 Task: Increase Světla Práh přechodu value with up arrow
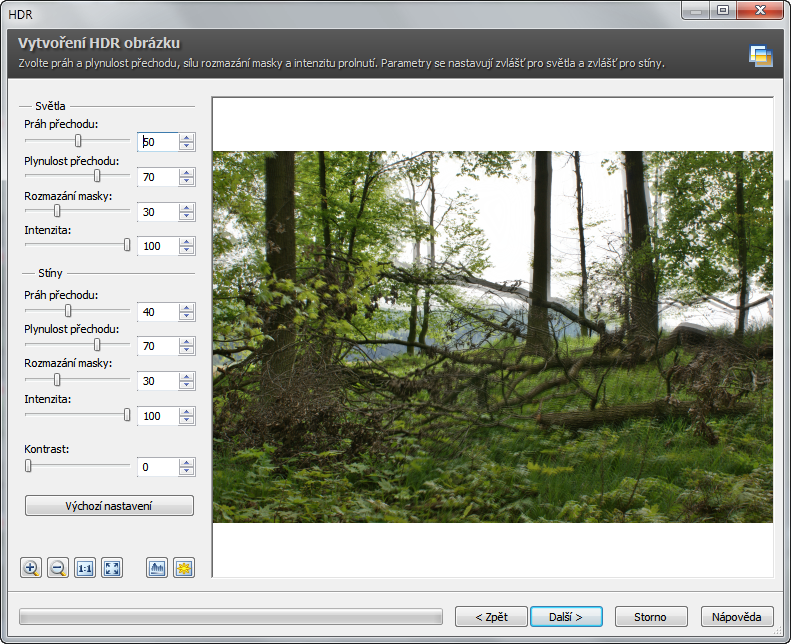tap(186, 138)
